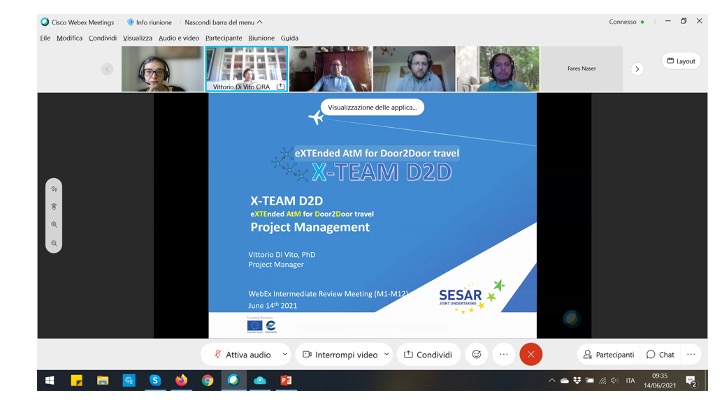Screen dimensions: 720x405
Task: Open the Modifica menu
Action: [x=69, y=38]
